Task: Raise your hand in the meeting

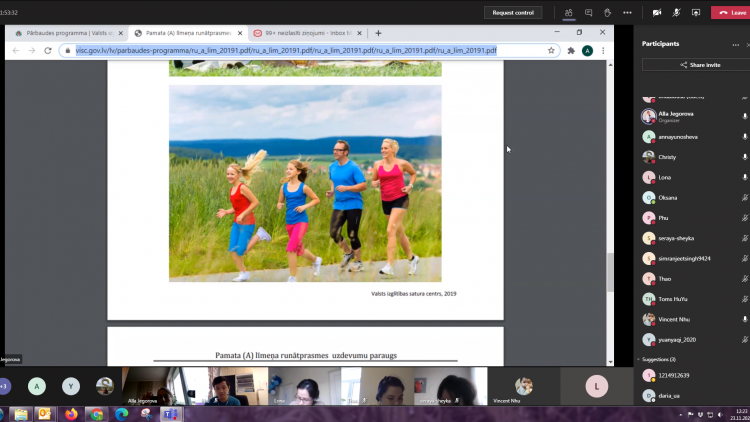Action: [x=607, y=12]
